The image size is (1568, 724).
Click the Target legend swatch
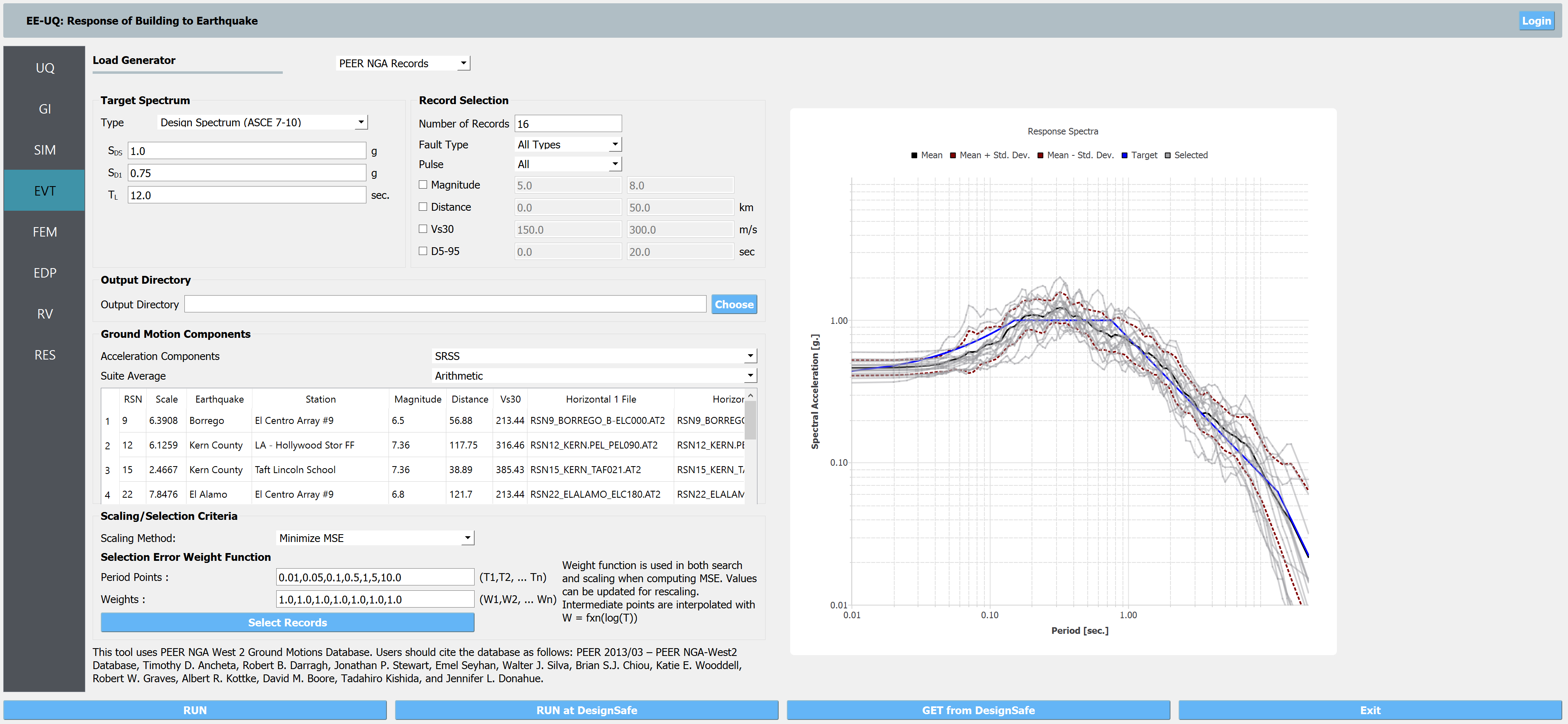tap(1124, 155)
